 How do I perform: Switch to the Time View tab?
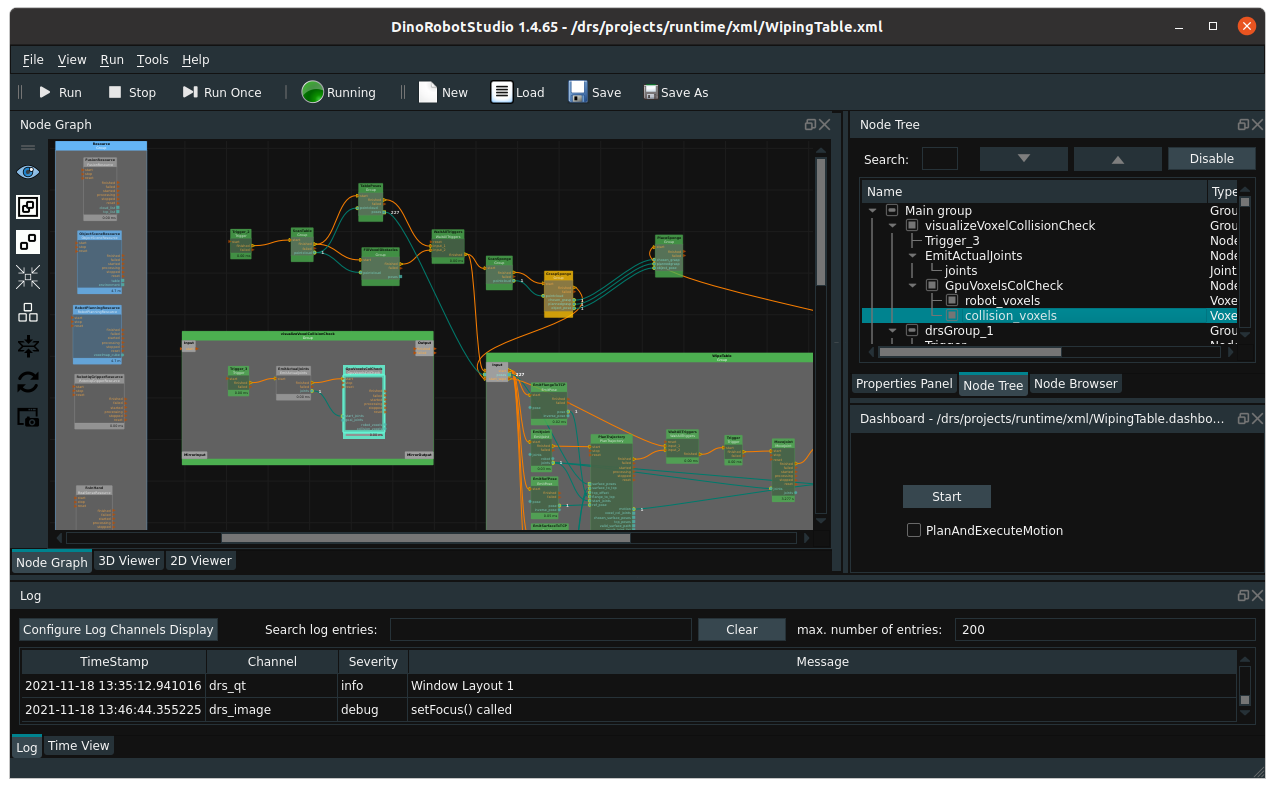tap(78, 746)
